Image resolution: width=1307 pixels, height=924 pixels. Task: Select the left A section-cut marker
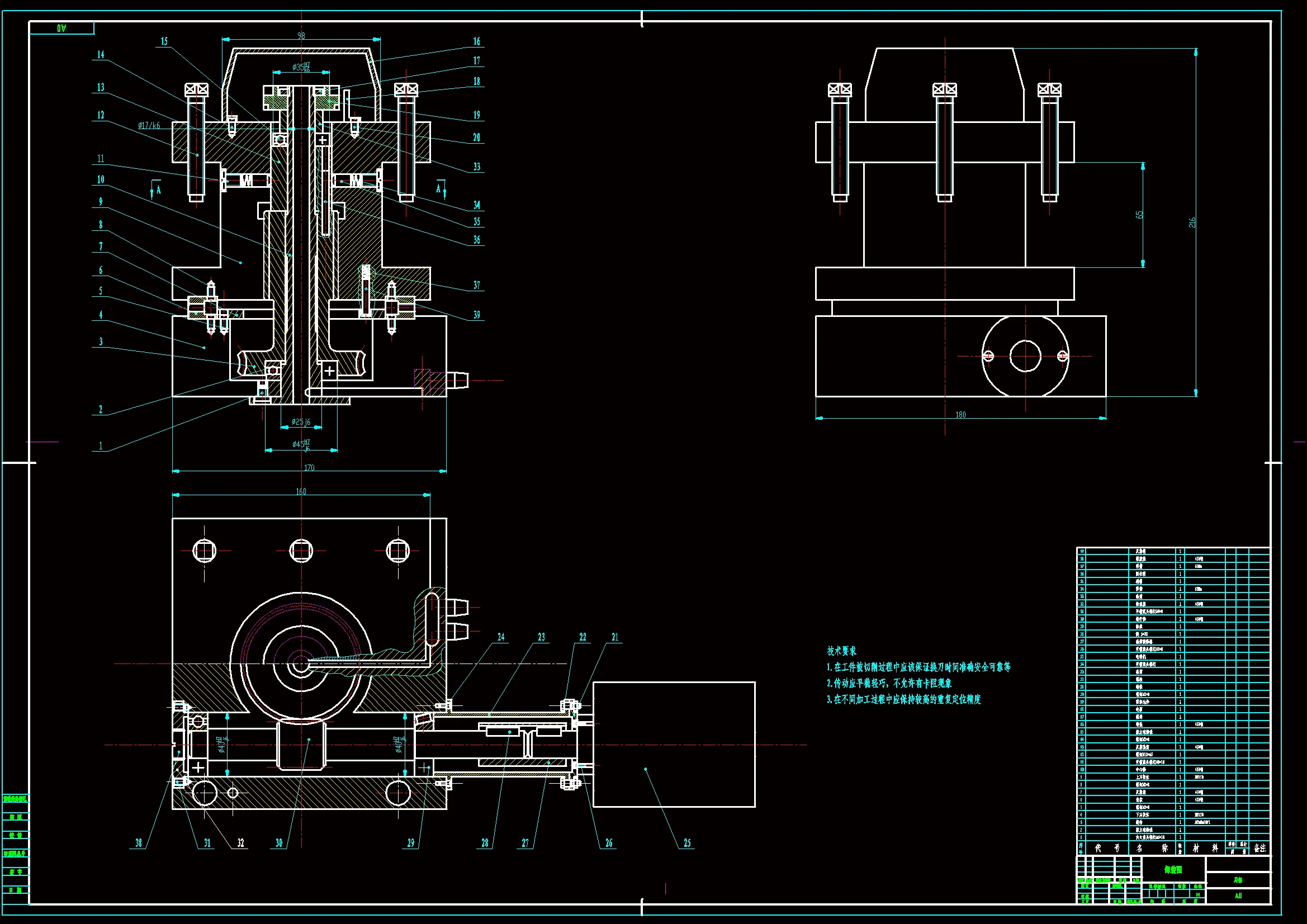coord(158,189)
